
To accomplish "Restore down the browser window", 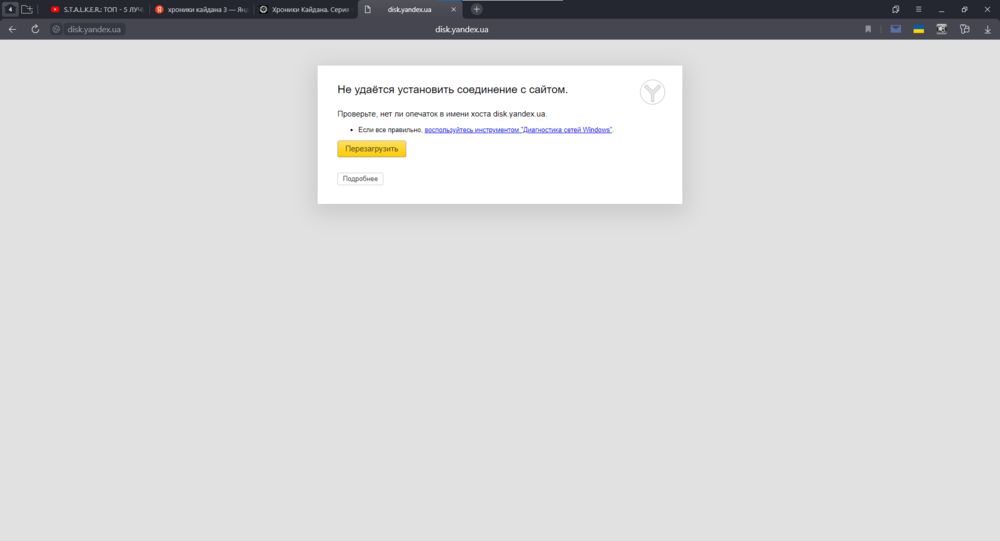I will pyautogui.click(x=964, y=10).
